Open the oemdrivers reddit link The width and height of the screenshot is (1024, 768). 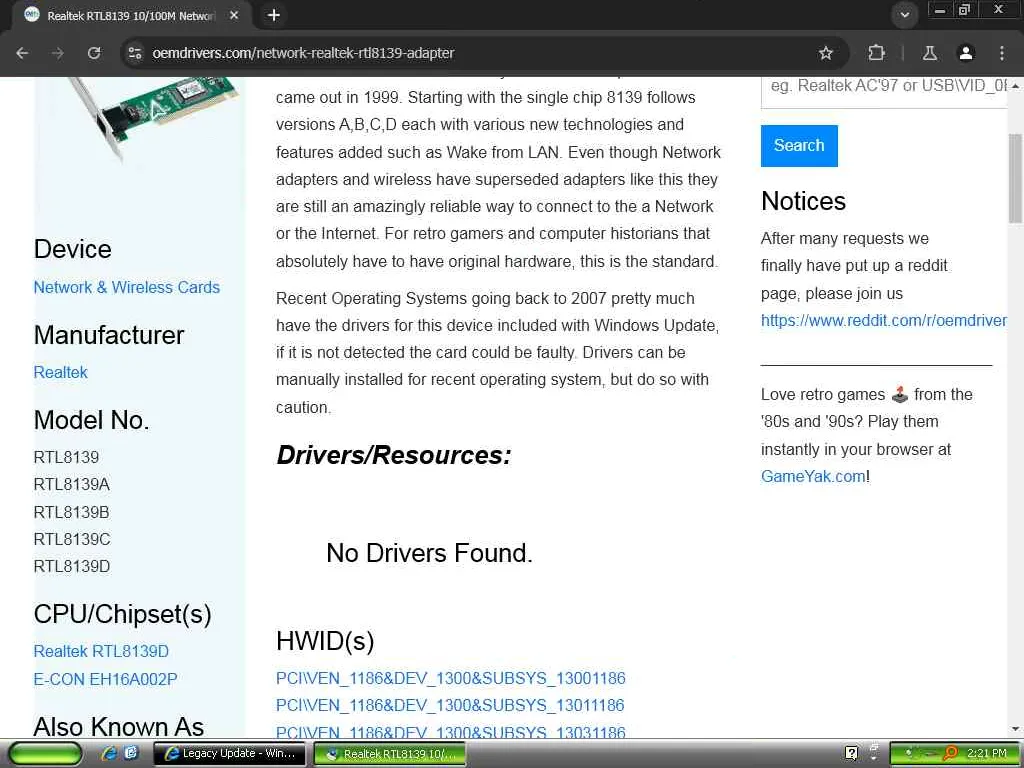click(884, 321)
